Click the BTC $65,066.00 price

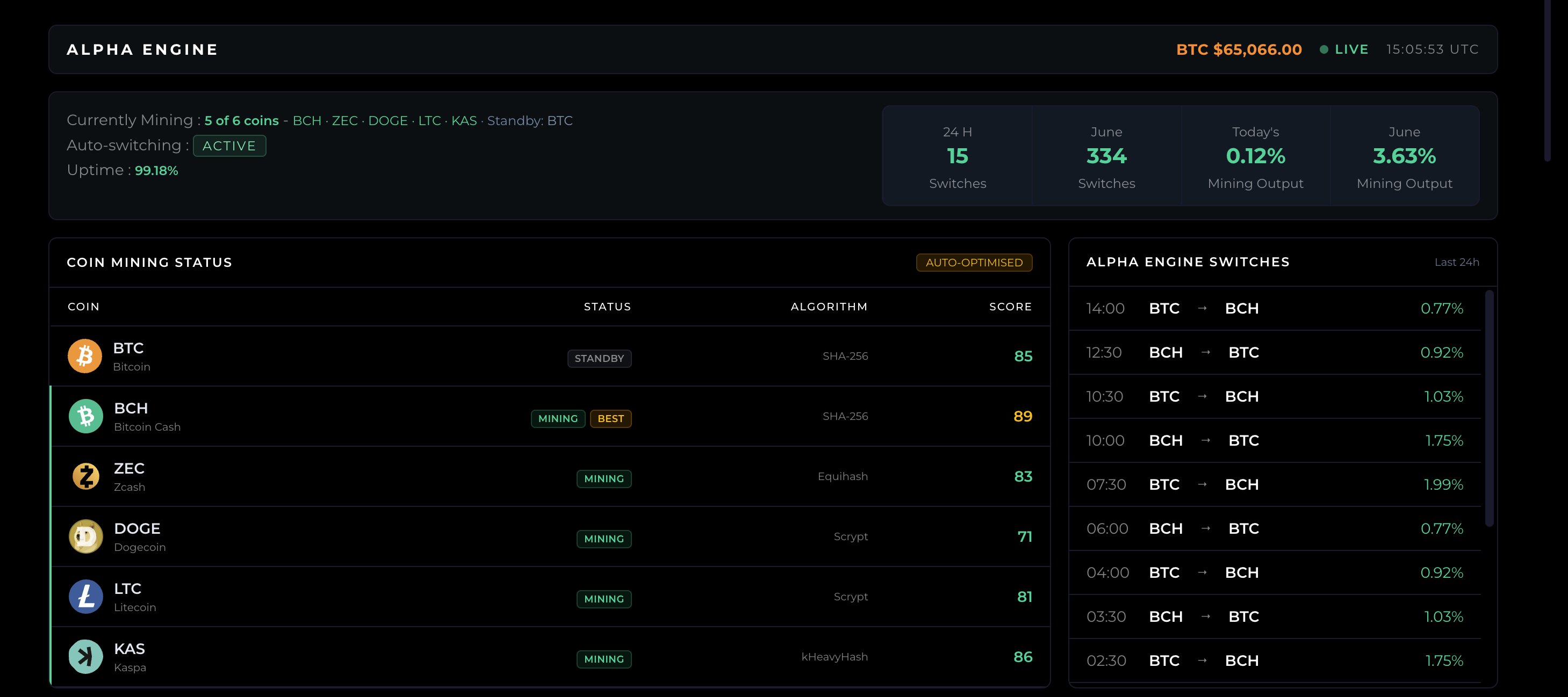point(1239,49)
